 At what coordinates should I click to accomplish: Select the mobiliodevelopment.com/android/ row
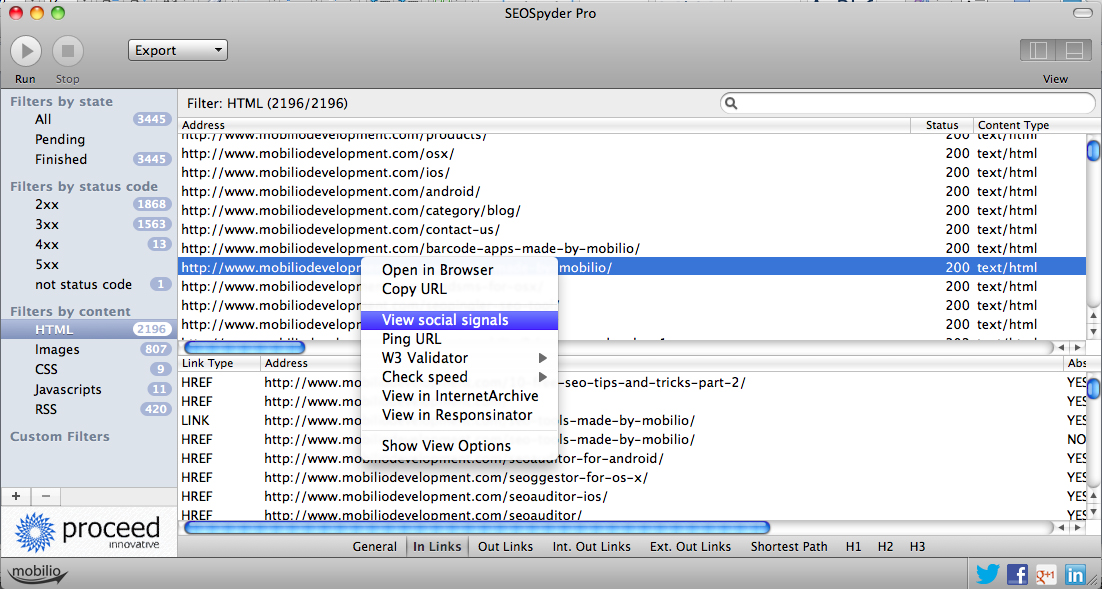632,191
